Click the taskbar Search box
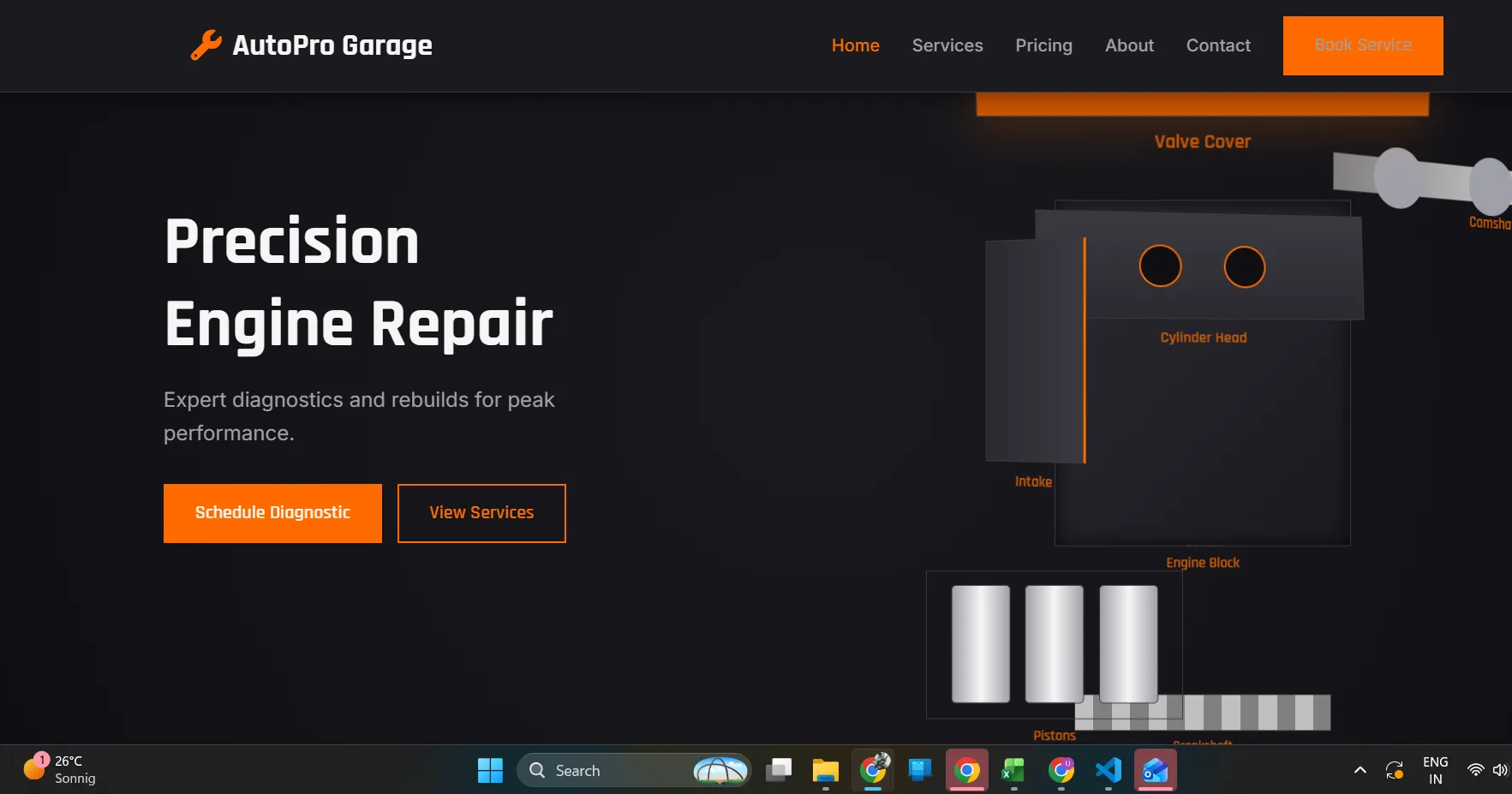The height and width of the screenshot is (794, 1512). [634, 770]
